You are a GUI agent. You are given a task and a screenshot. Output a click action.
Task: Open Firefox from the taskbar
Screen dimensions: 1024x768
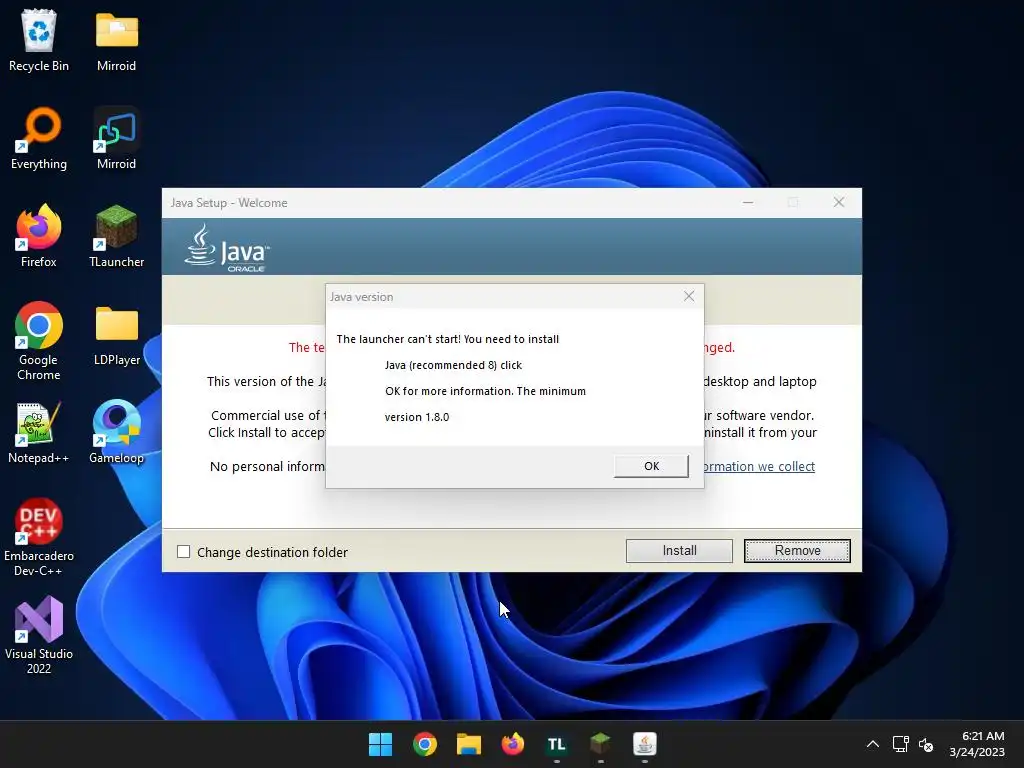coord(513,744)
